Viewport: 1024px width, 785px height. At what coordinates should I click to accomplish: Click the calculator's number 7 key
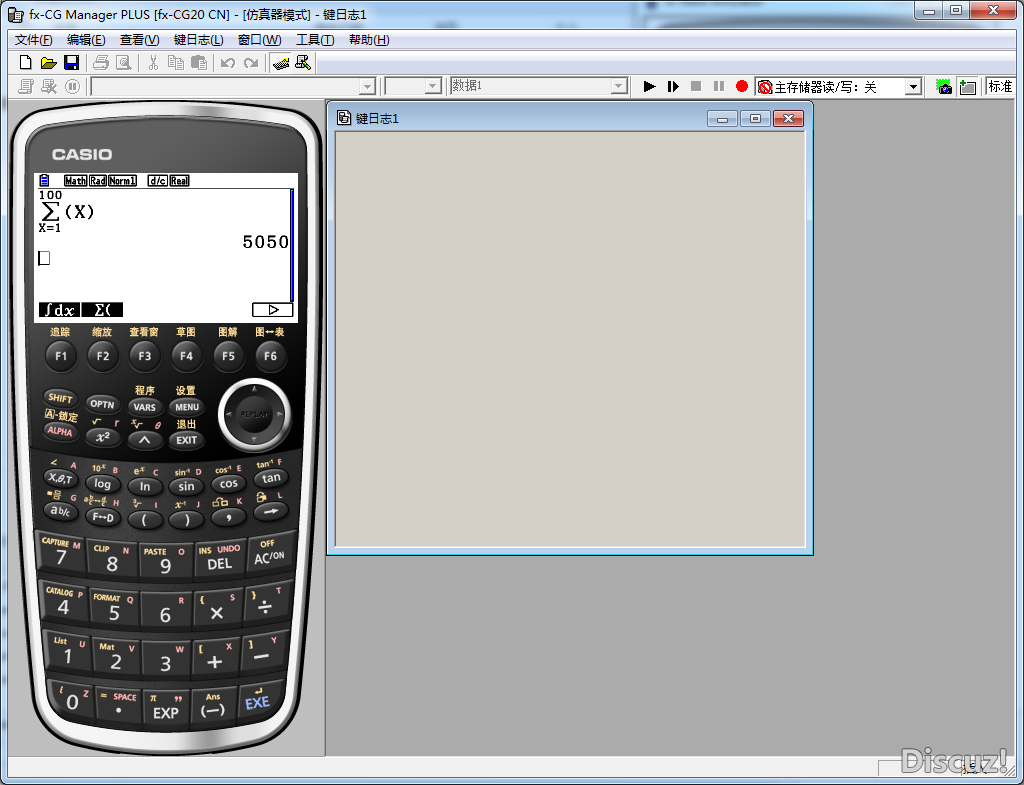click(x=61, y=556)
